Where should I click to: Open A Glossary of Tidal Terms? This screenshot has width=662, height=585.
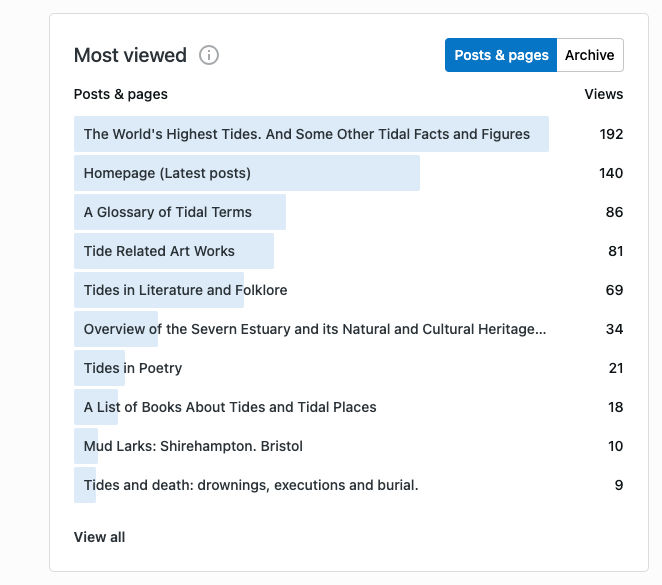click(x=167, y=212)
